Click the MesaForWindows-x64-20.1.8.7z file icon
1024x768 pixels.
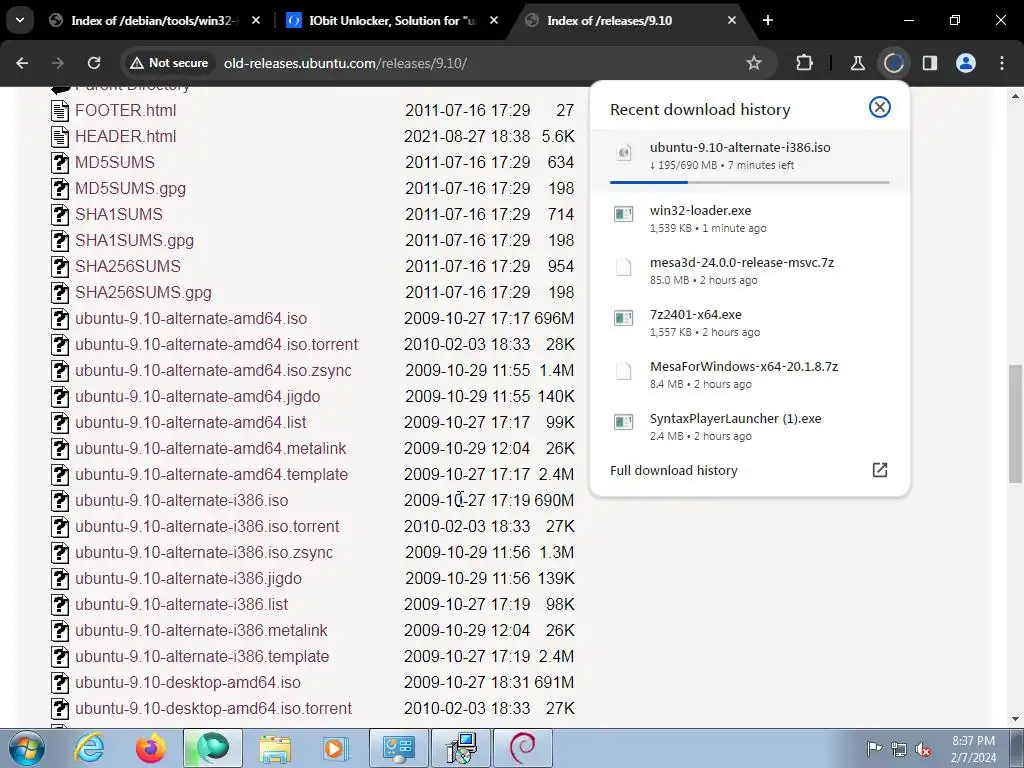pyautogui.click(x=624, y=370)
